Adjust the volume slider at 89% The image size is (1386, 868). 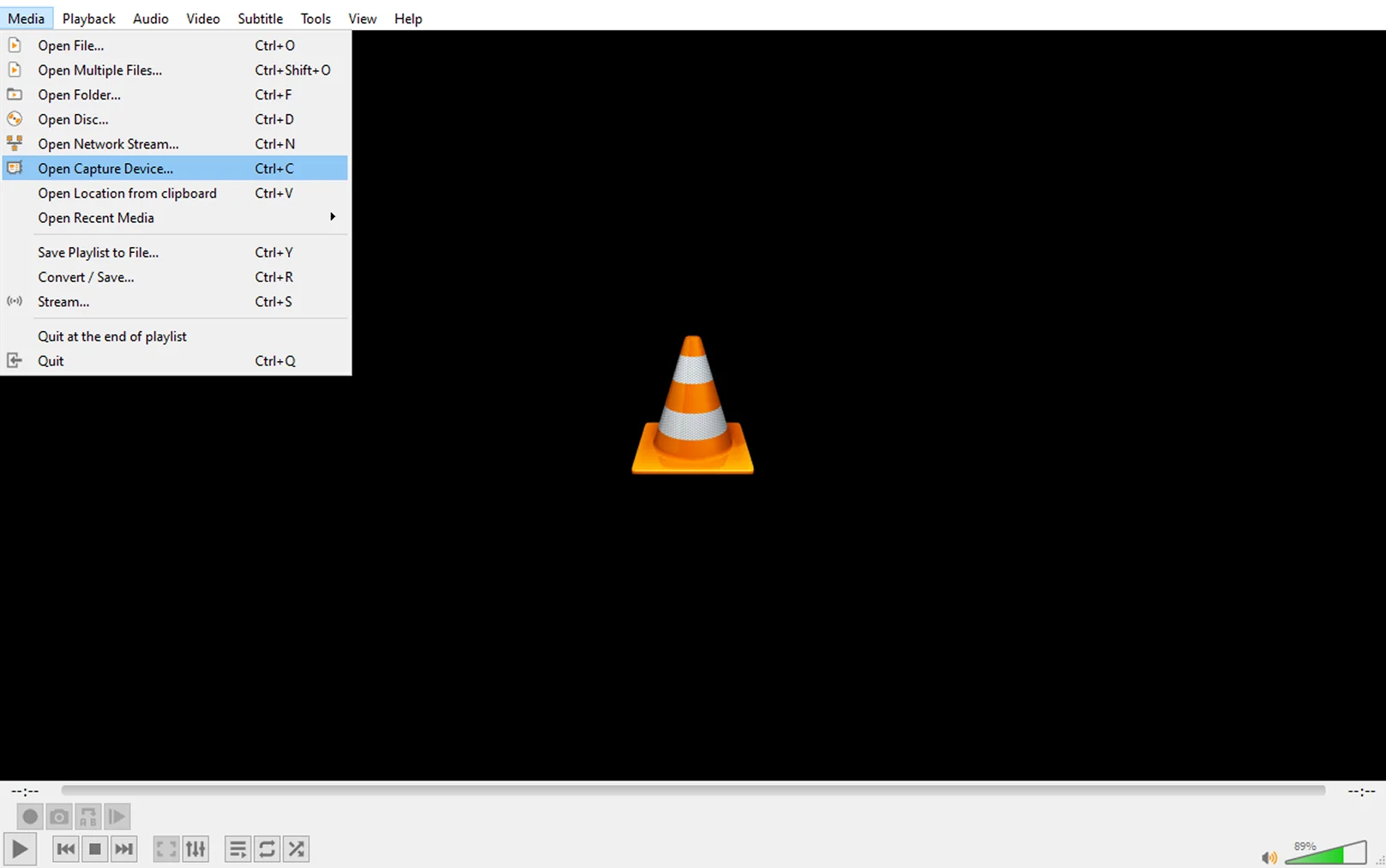click(1325, 854)
